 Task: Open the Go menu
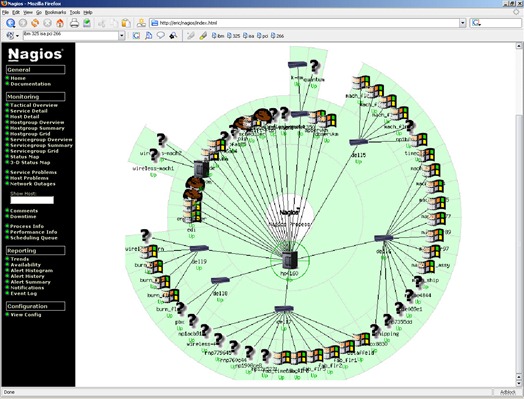click(39, 12)
